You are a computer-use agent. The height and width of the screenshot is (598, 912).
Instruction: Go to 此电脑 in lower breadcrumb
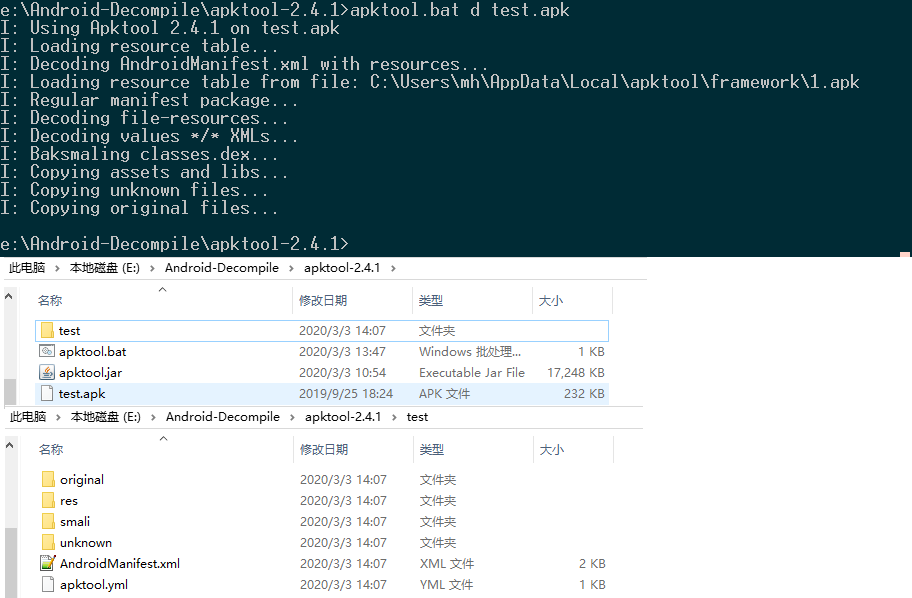click(x=28, y=417)
